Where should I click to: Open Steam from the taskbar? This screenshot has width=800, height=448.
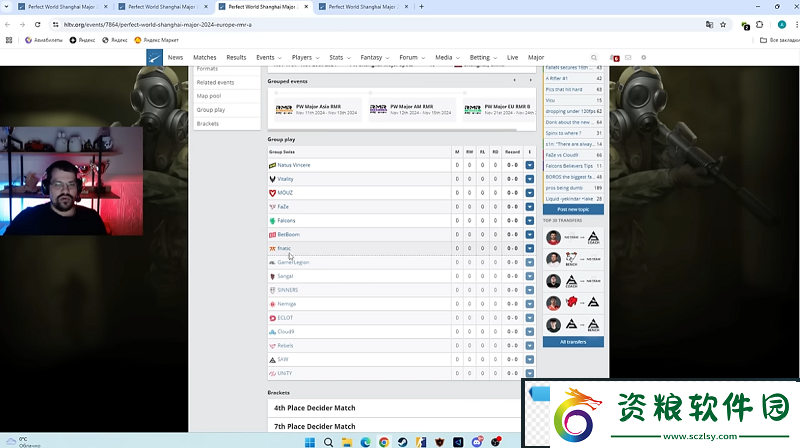pyautogui.click(x=403, y=442)
